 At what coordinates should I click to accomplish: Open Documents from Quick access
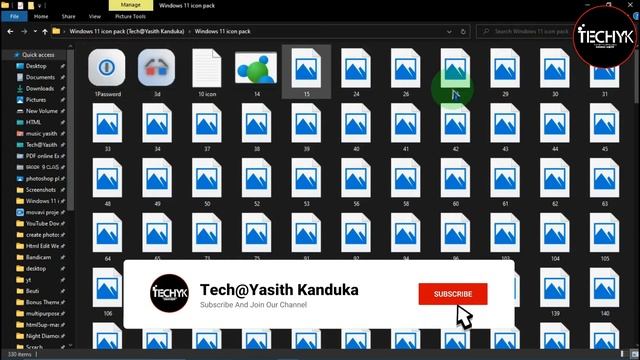40,77
